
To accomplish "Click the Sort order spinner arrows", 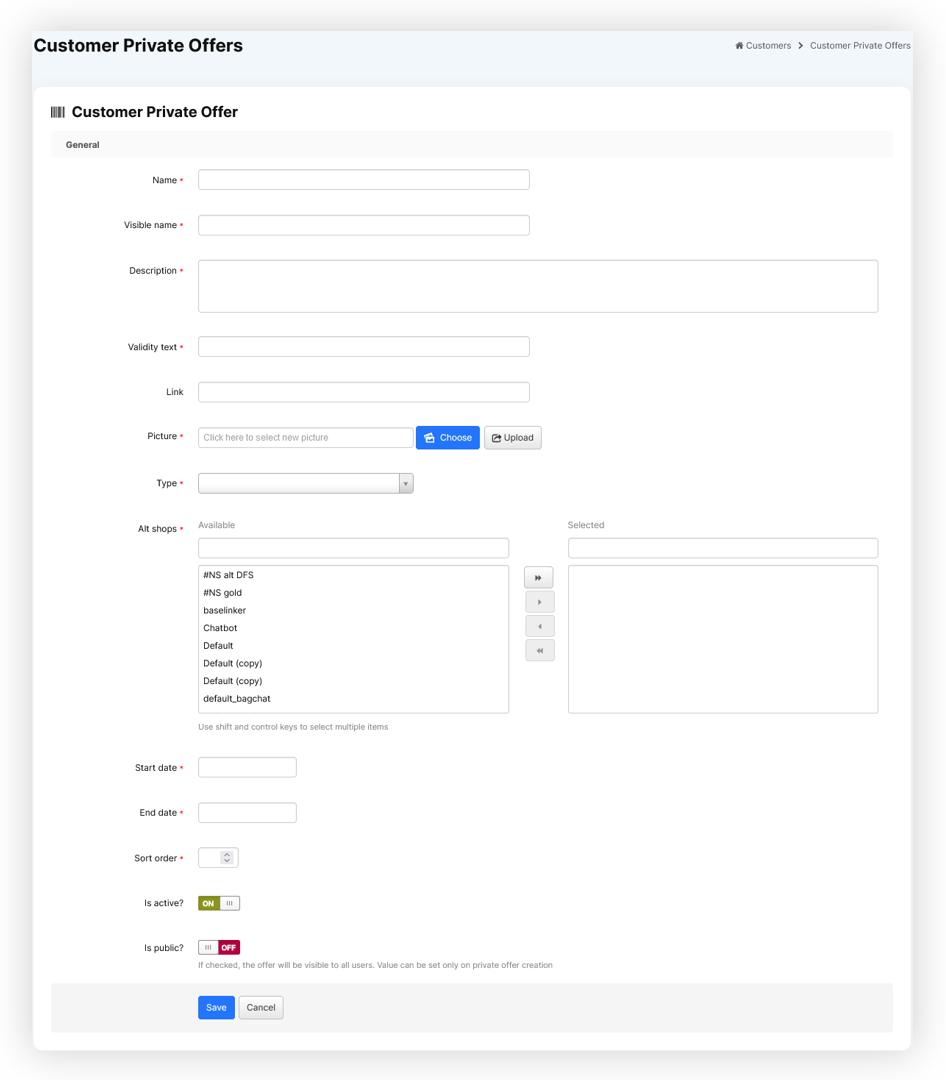I will 227,858.
